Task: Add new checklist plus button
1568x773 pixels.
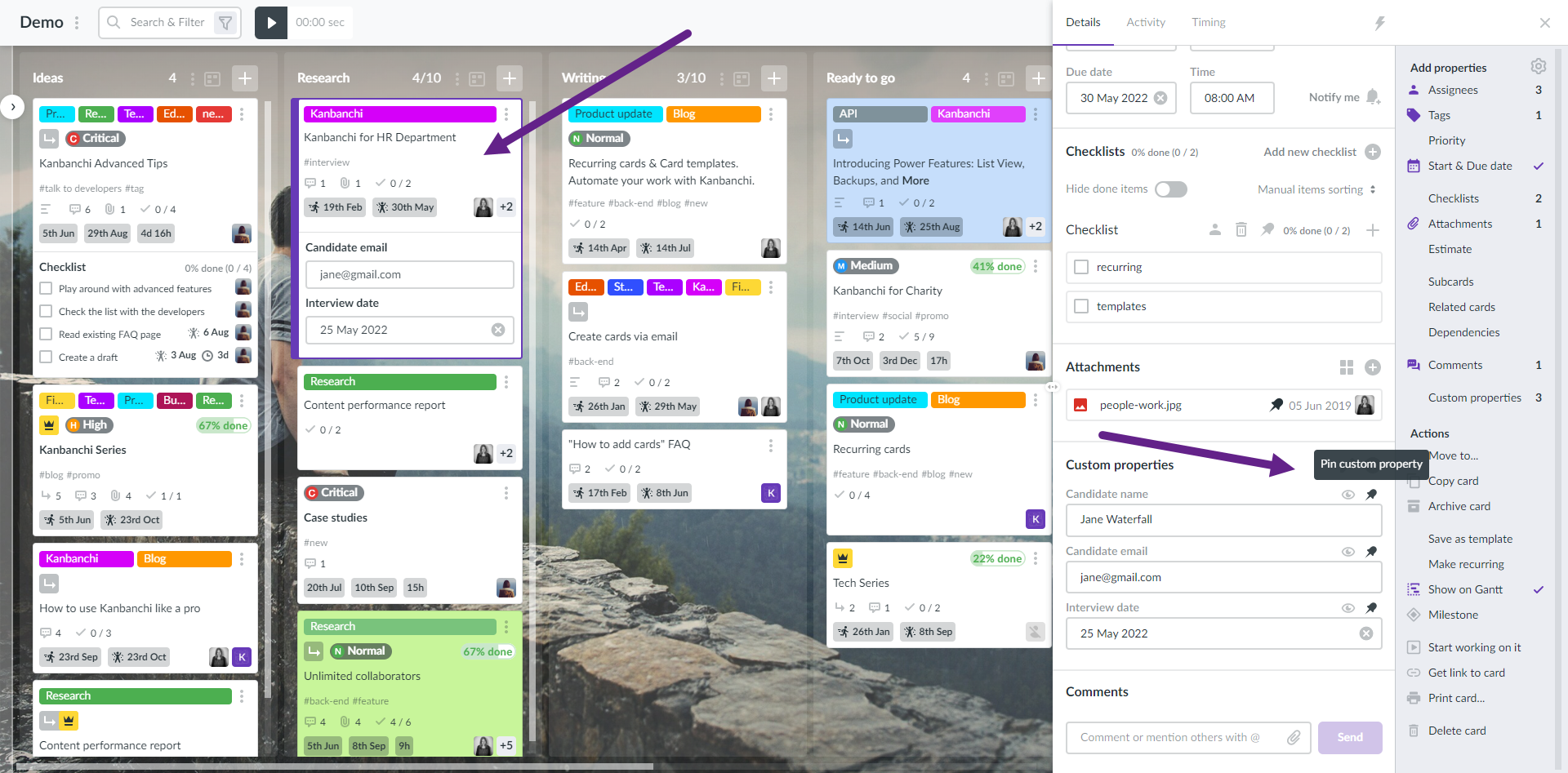Action: 1373,152
